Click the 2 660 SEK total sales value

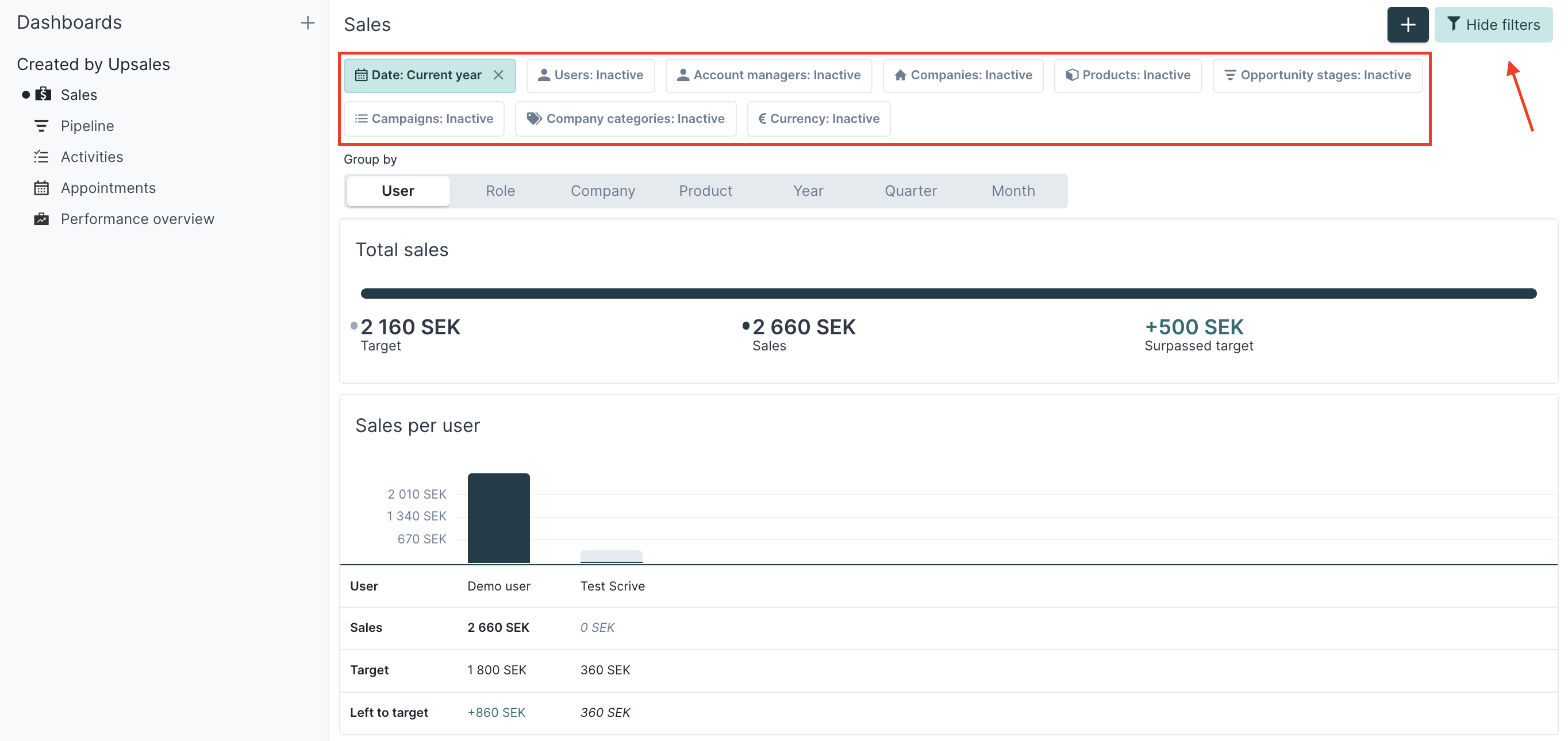804,327
